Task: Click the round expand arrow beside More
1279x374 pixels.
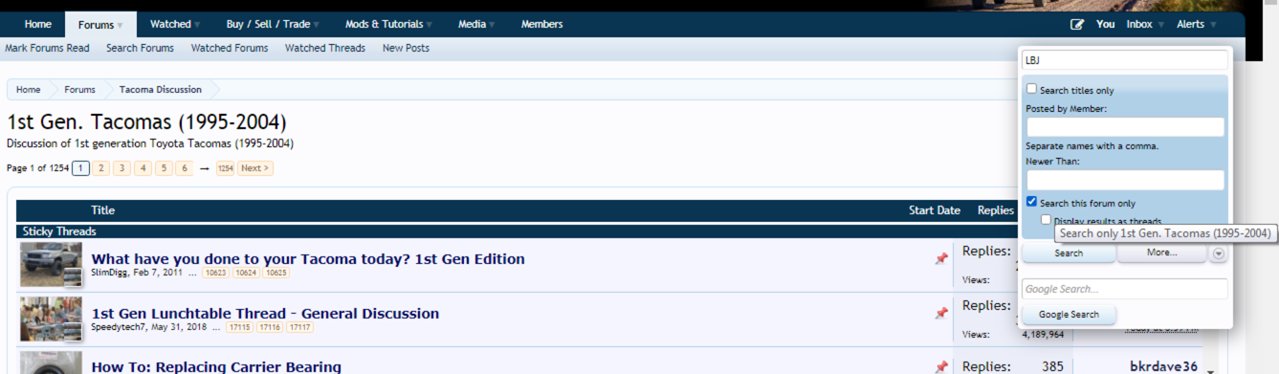Action: point(1218,254)
